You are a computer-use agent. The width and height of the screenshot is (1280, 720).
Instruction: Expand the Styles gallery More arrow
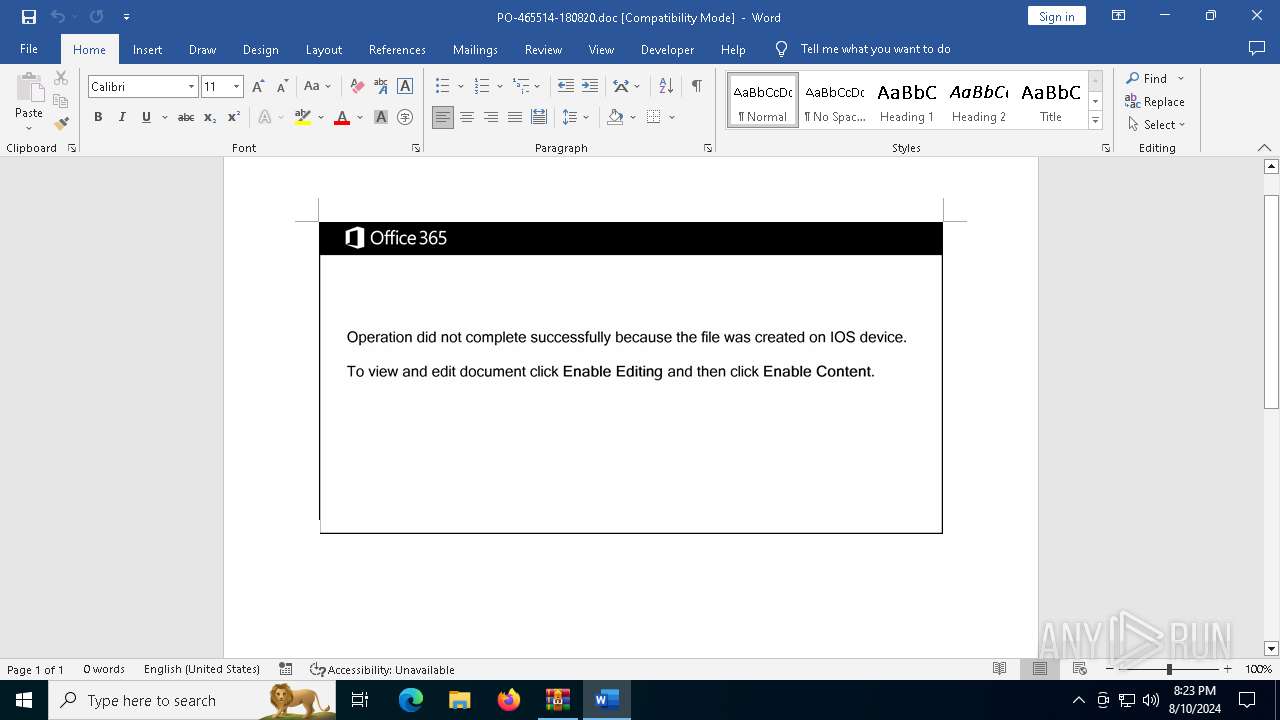(1095, 120)
